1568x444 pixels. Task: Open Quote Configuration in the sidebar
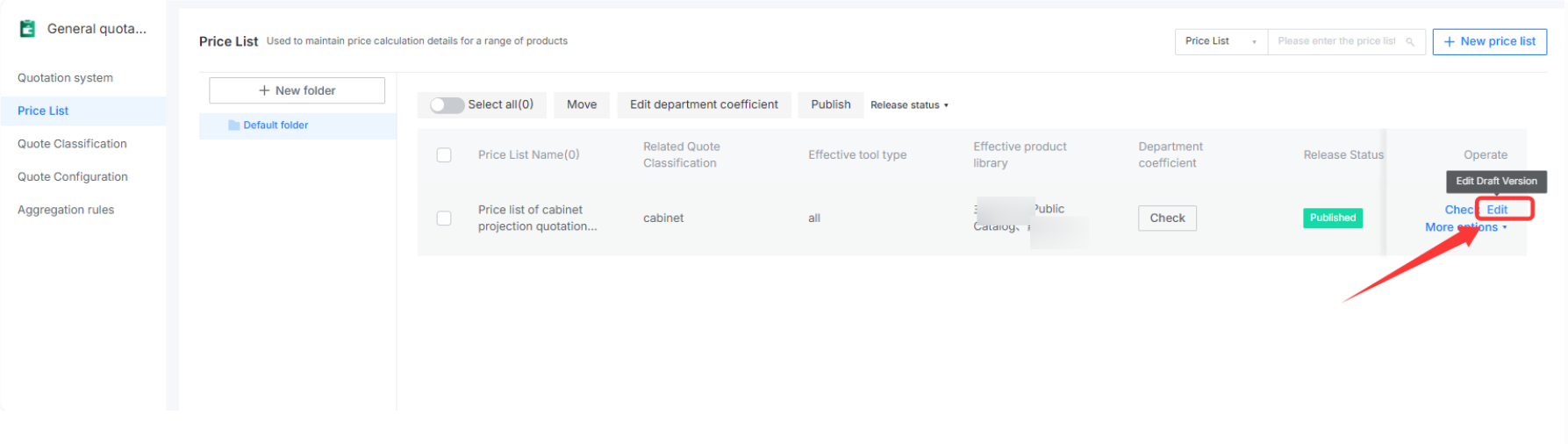[73, 177]
